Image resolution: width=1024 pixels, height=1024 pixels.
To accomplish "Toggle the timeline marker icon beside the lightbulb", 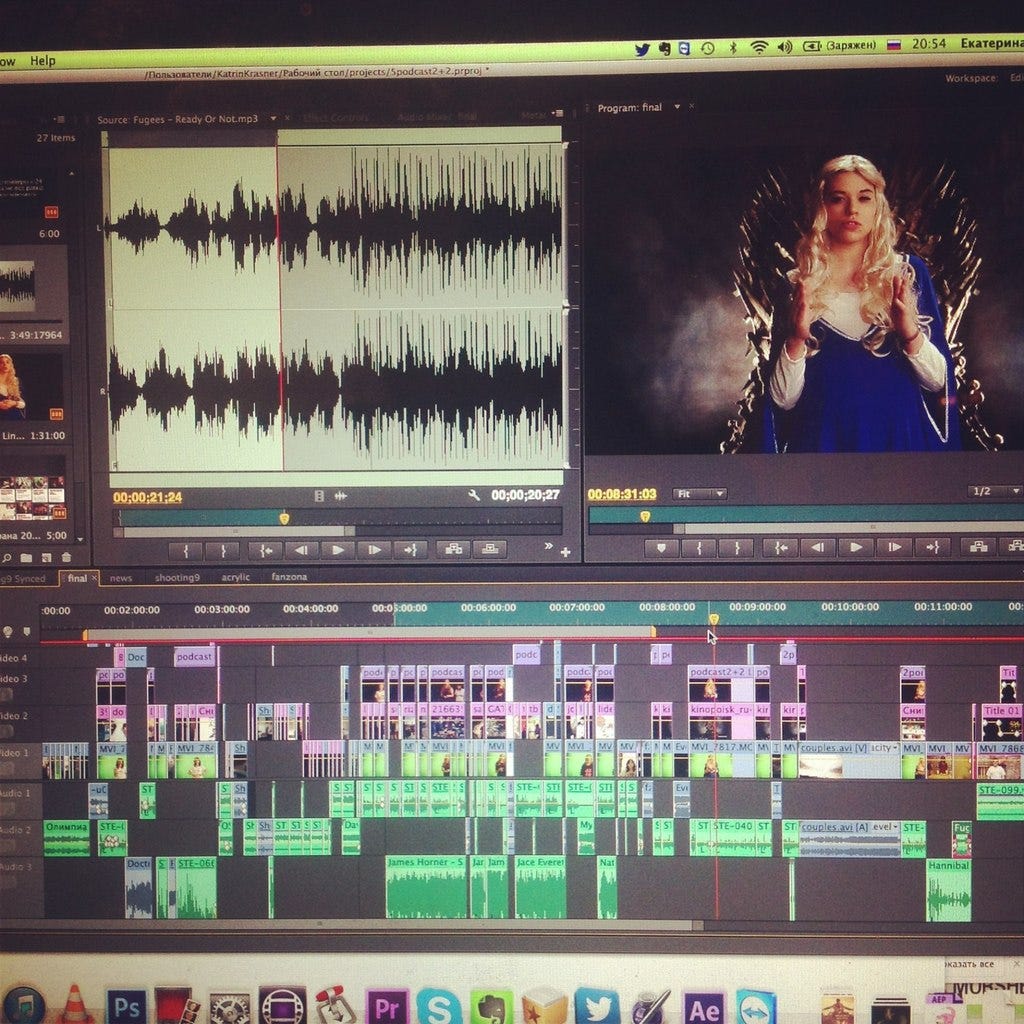I will coord(27,632).
